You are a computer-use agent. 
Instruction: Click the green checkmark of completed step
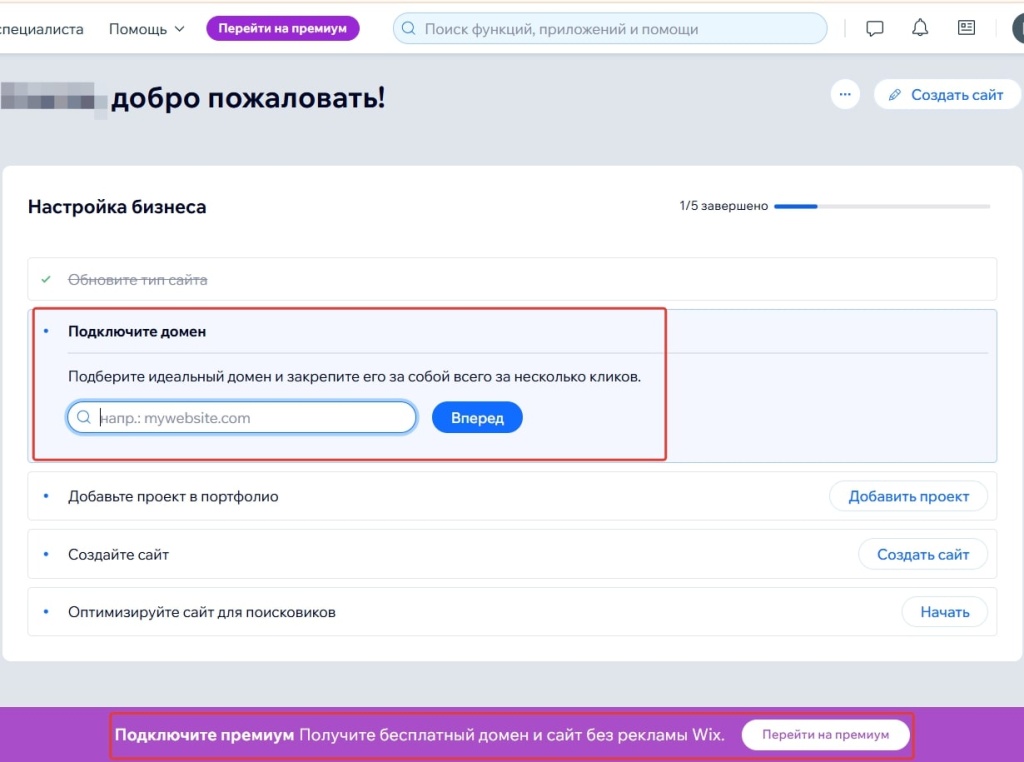pyautogui.click(x=46, y=279)
